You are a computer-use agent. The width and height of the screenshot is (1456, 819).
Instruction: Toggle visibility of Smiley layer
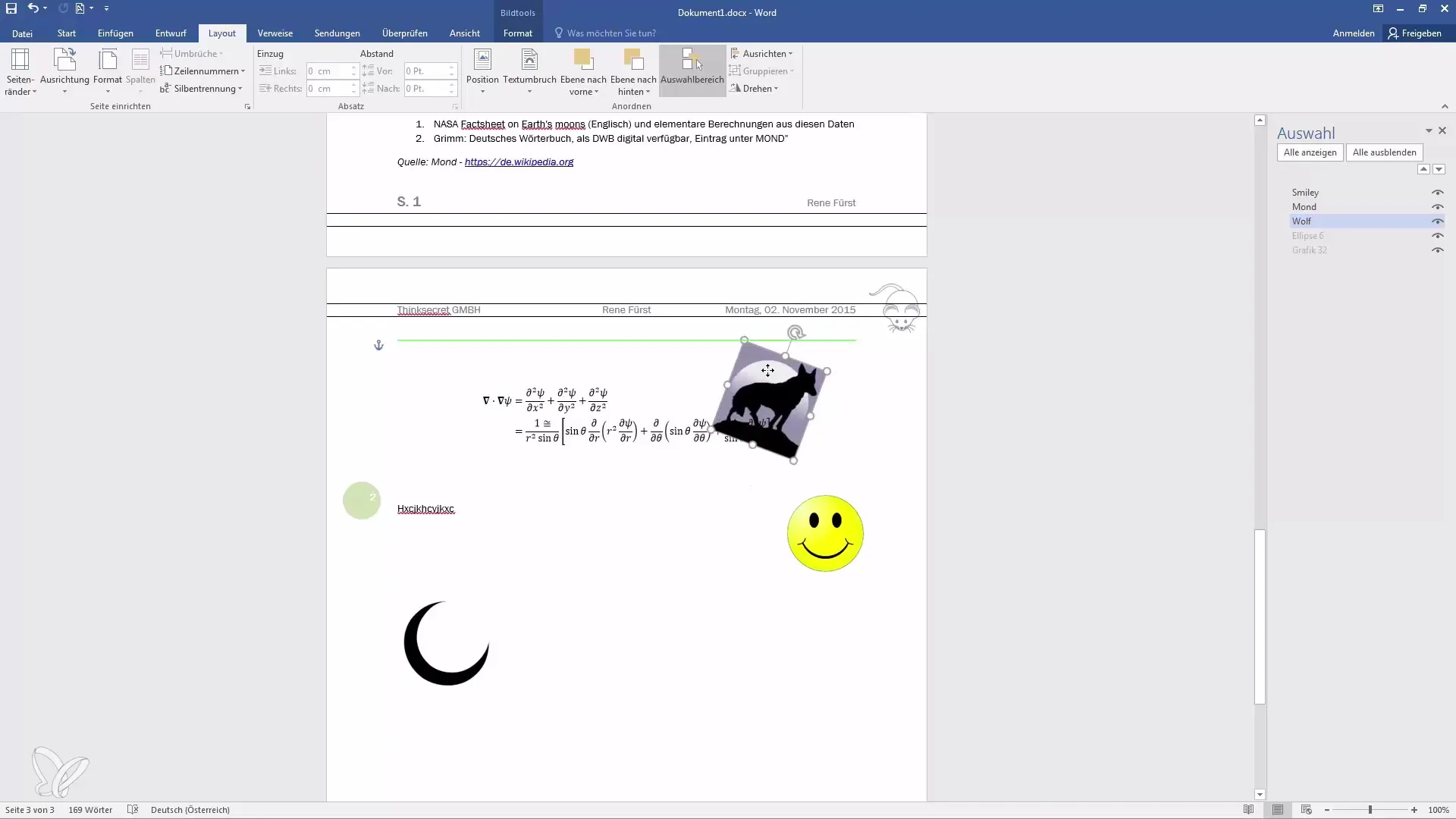click(1438, 191)
